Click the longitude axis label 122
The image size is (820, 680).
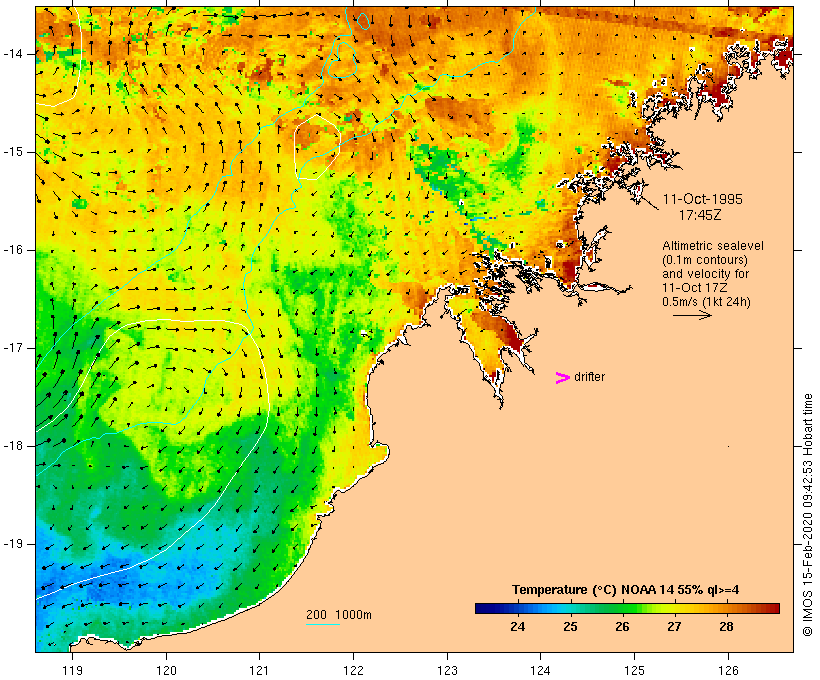pos(354,670)
